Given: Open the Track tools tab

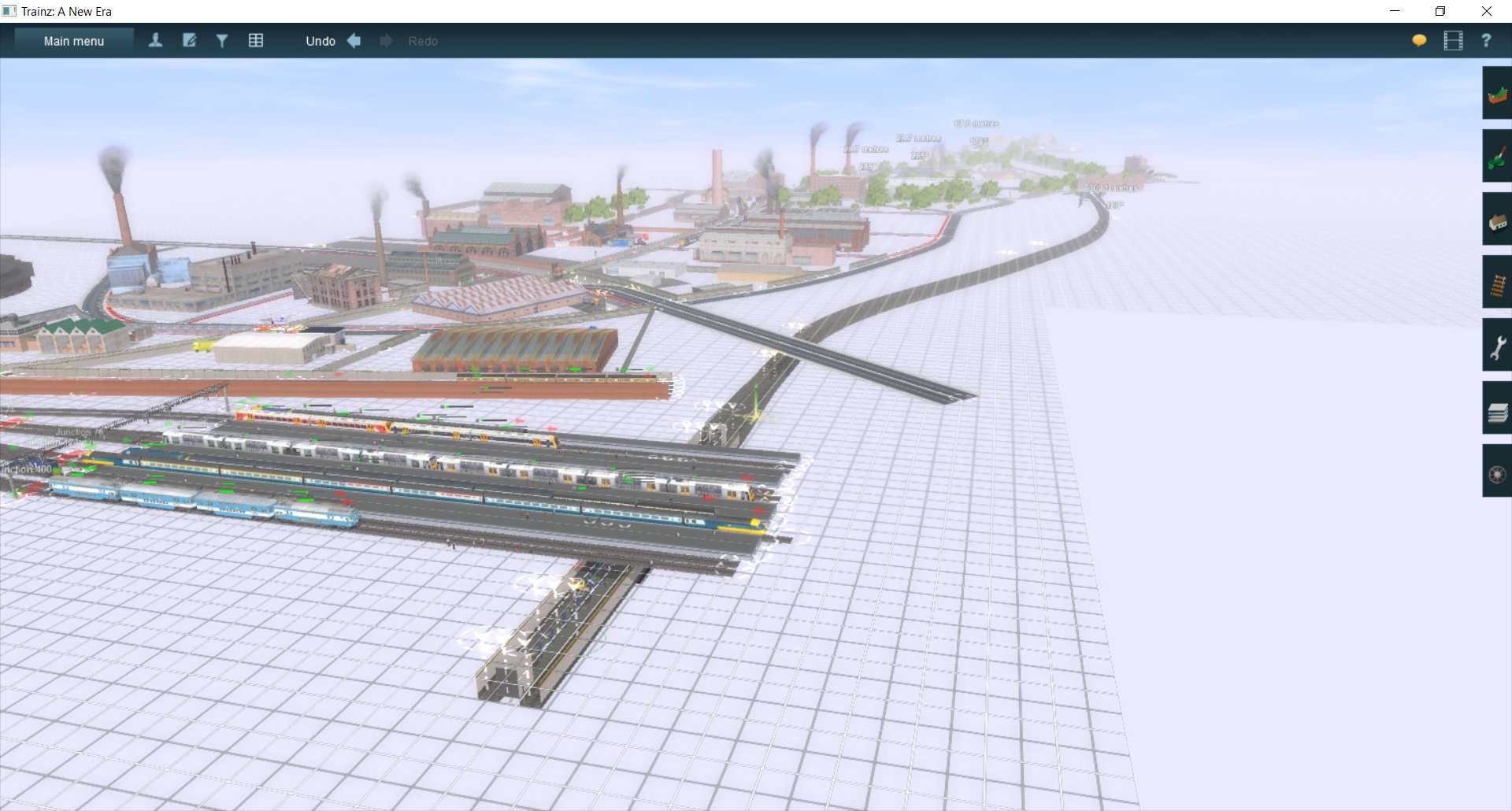Looking at the screenshot, I should point(1497,282).
